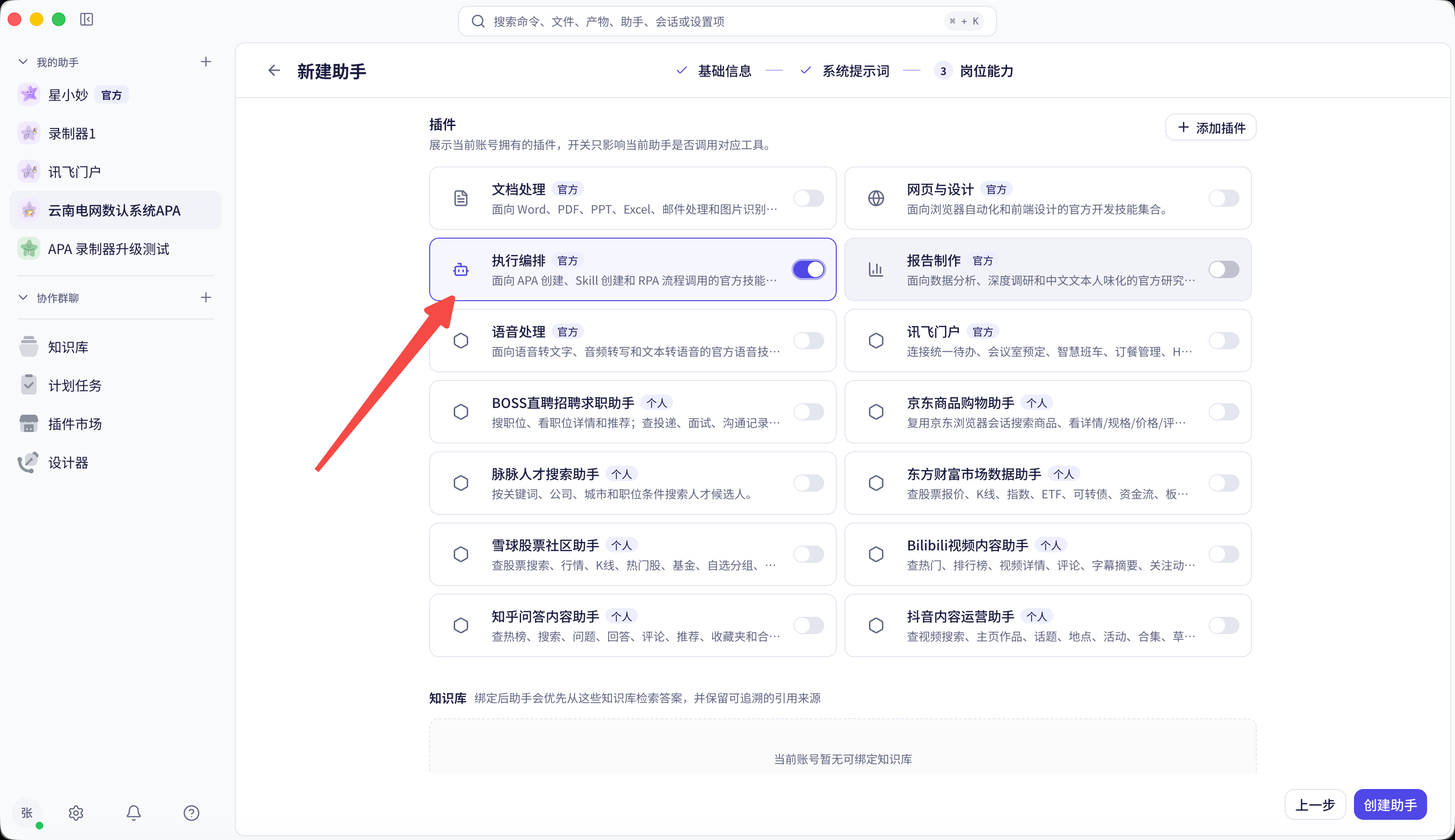Click the 执行编排 robot icon
This screenshot has width=1455, height=840.
point(461,269)
